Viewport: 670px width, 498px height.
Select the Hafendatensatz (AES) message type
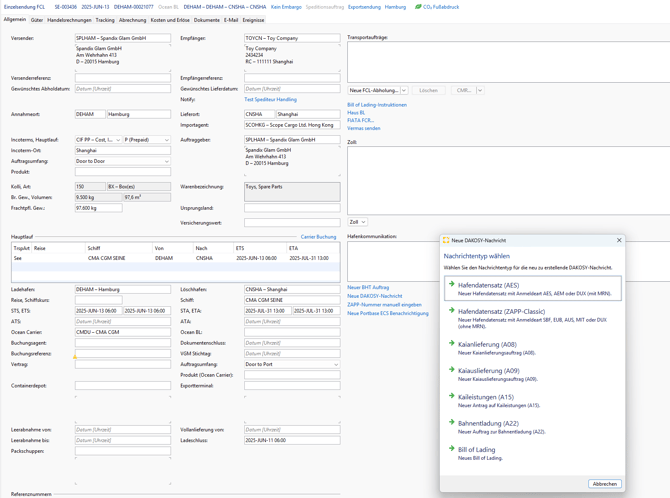pos(533,289)
